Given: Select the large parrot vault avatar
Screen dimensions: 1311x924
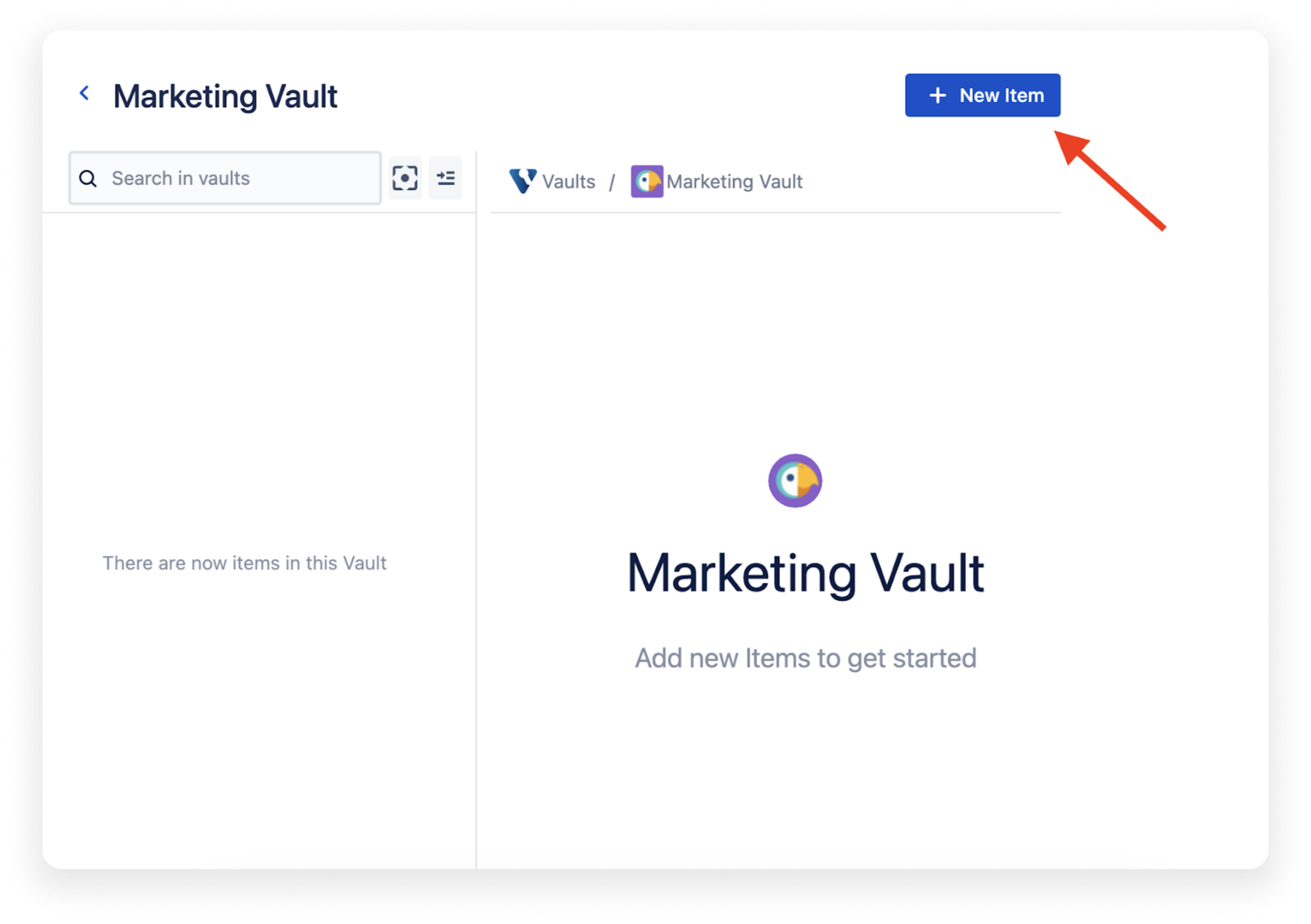Looking at the screenshot, I should click(795, 480).
